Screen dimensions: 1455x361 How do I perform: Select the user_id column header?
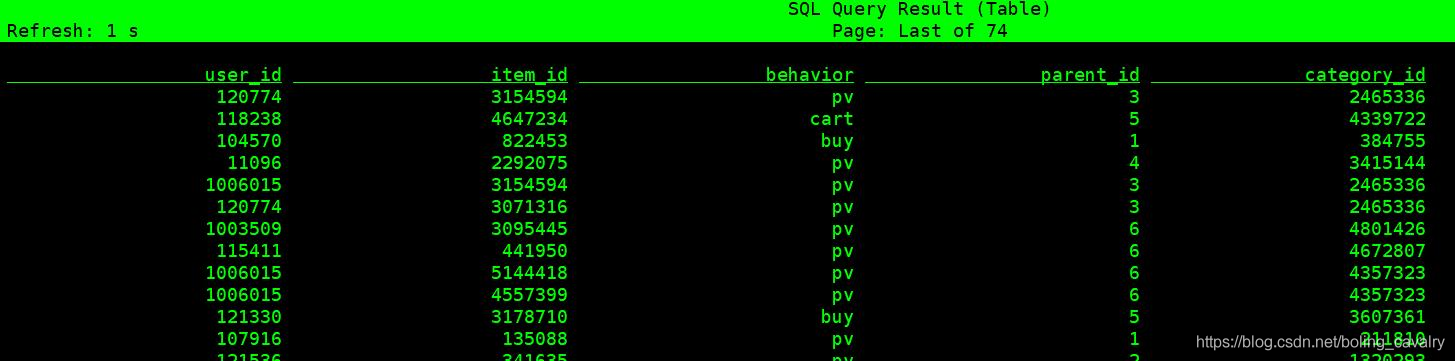point(243,75)
